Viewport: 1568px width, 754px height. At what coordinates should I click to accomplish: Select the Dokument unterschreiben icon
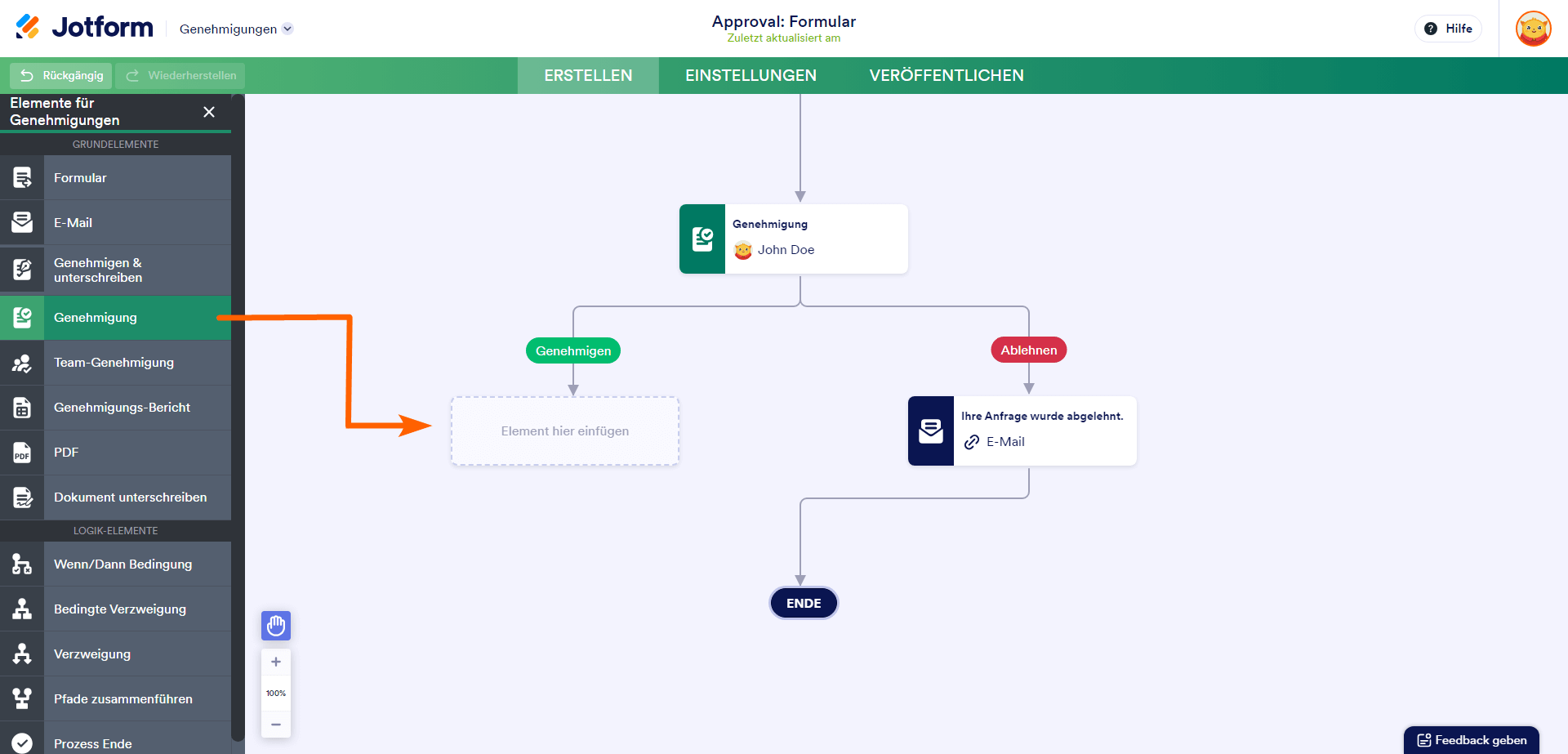coord(22,497)
